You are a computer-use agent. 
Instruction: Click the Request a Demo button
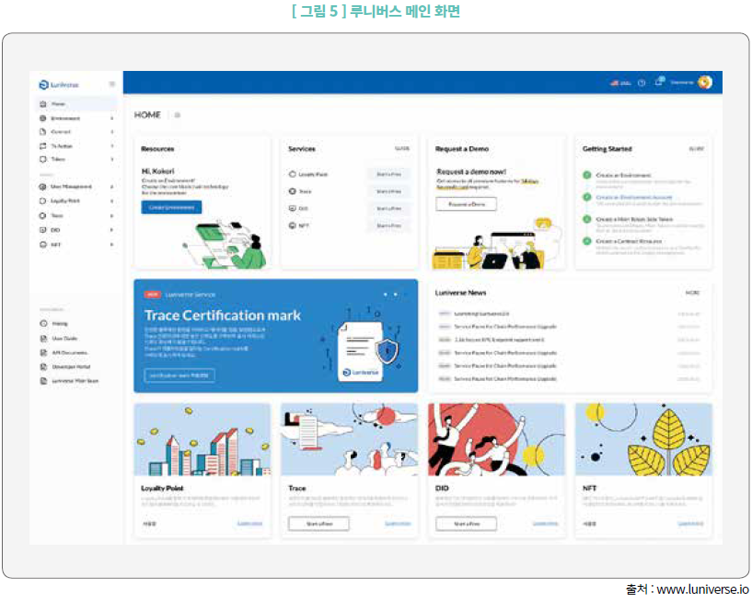466,204
